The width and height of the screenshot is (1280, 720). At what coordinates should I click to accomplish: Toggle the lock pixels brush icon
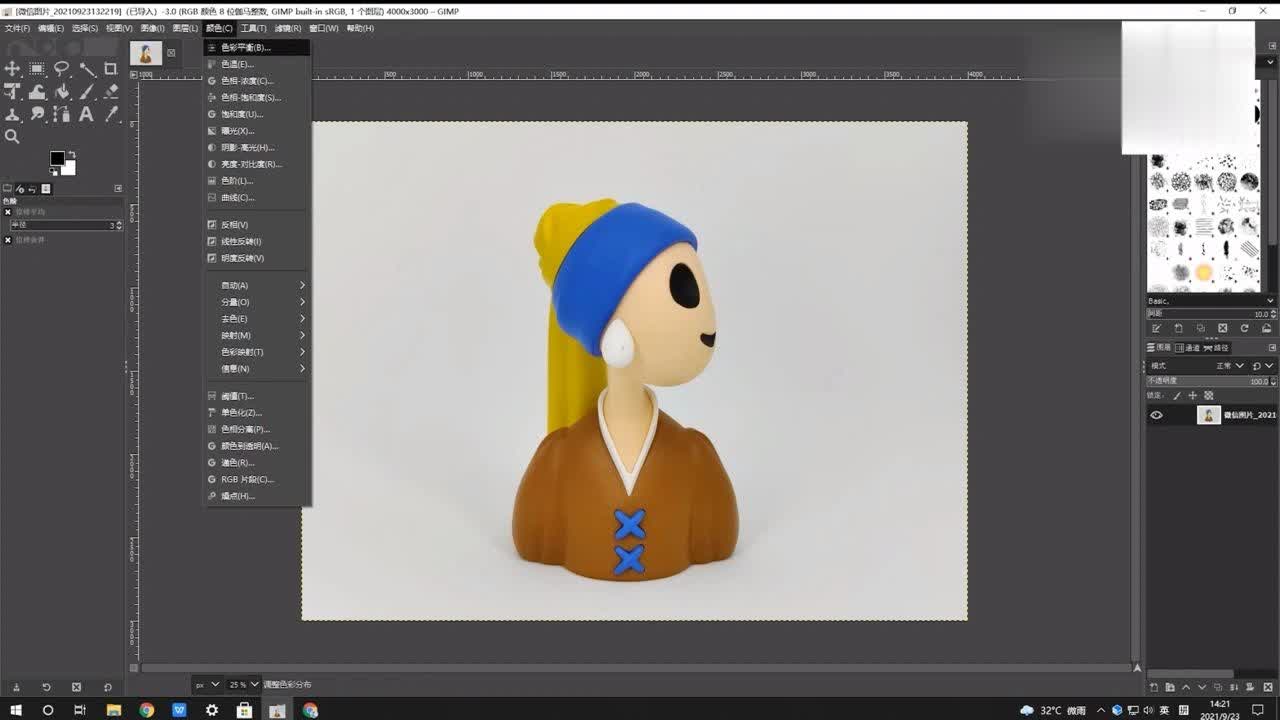[1177, 395]
